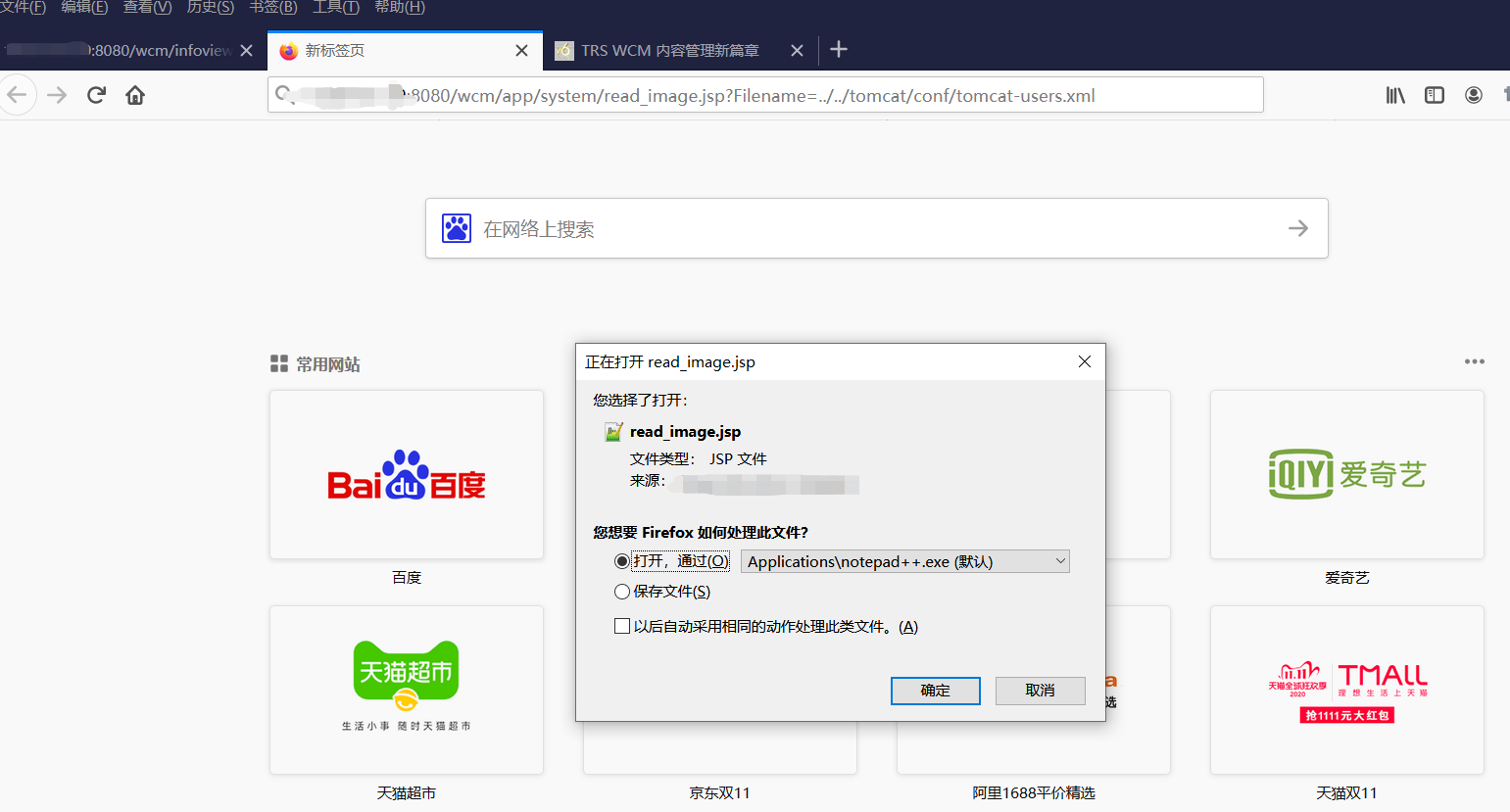Click the 常用网站 heading text
Screen dimensions: 1510x812
[328, 364]
